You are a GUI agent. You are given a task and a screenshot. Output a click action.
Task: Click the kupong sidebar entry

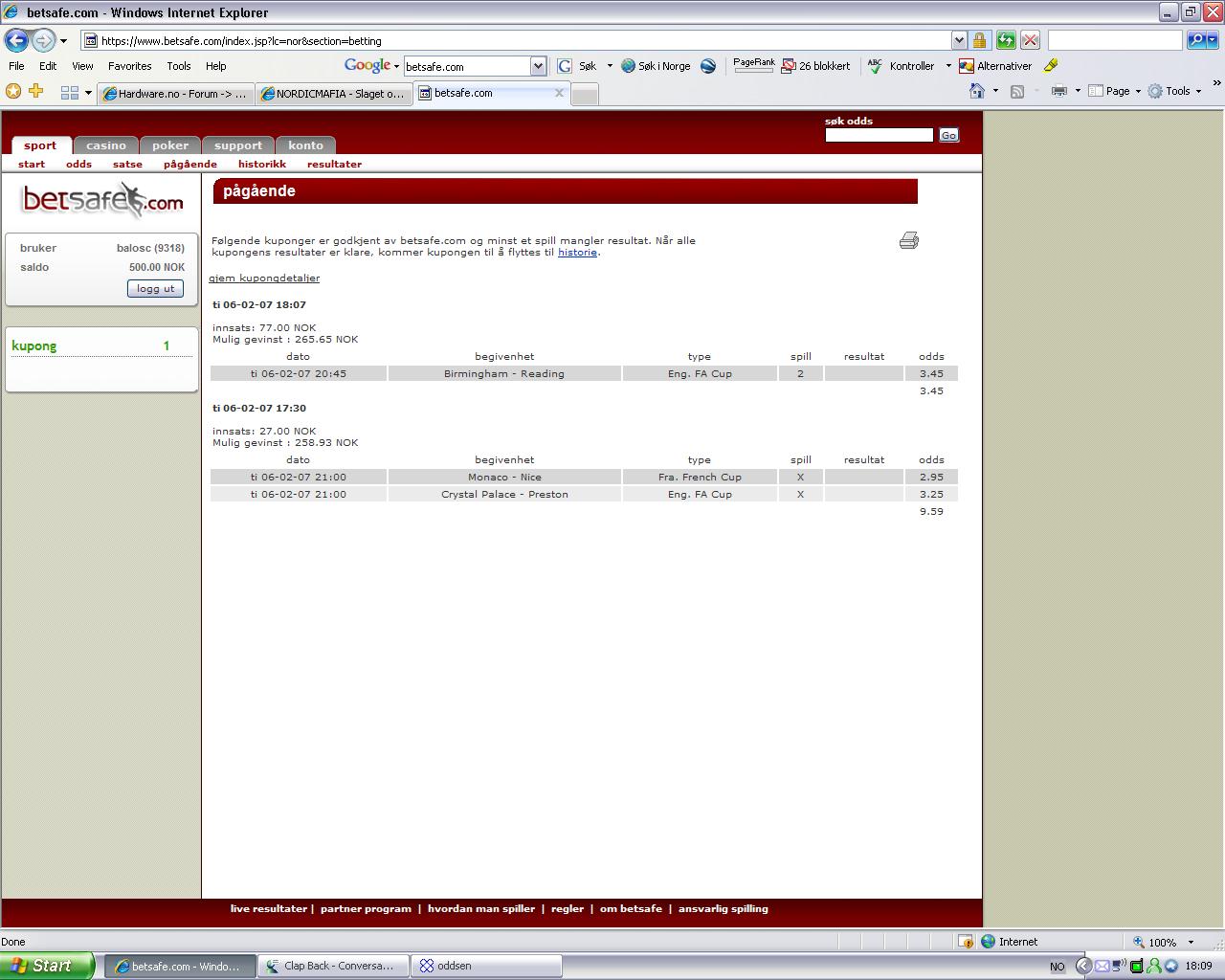34,346
